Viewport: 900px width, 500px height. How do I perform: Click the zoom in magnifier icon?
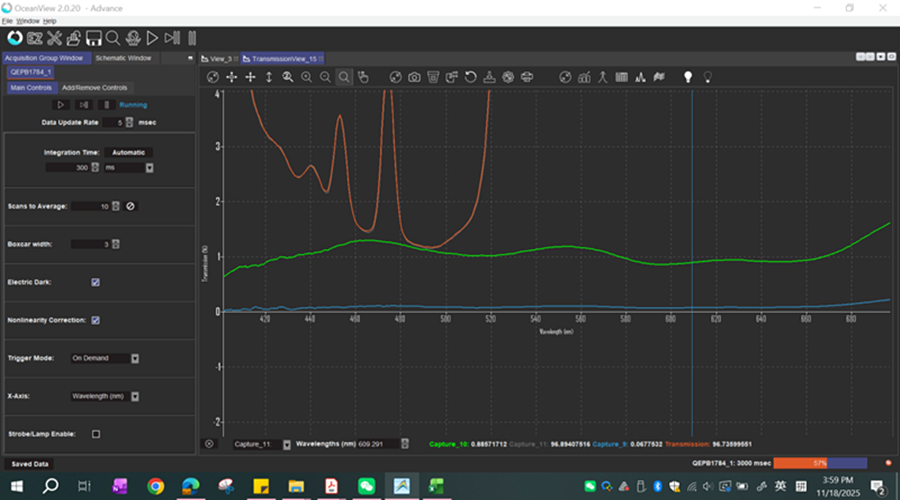[307, 77]
